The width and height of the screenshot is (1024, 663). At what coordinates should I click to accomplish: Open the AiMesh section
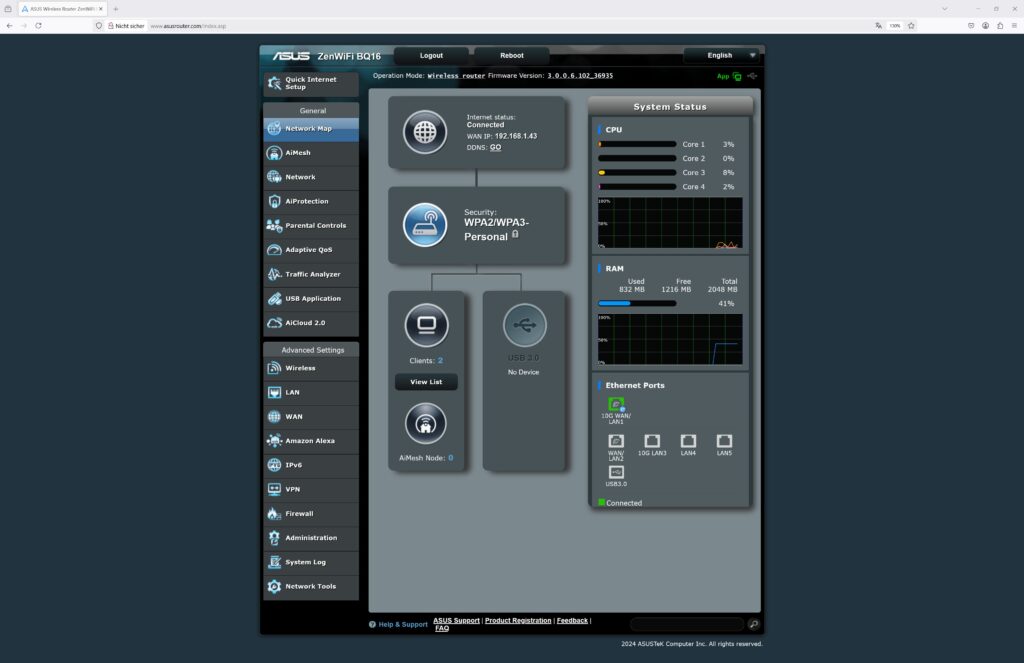point(311,153)
